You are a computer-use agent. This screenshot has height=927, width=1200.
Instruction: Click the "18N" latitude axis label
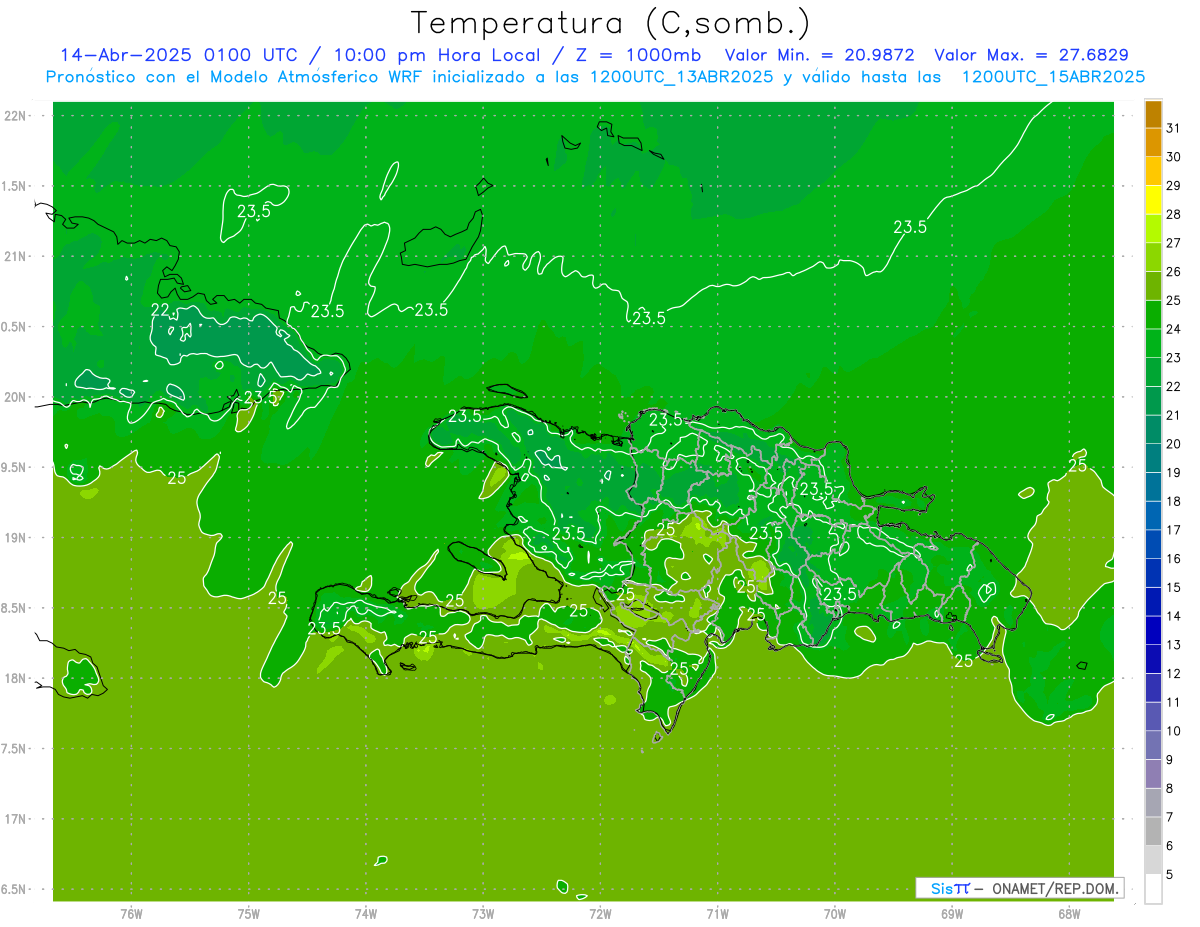(x=15, y=678)
